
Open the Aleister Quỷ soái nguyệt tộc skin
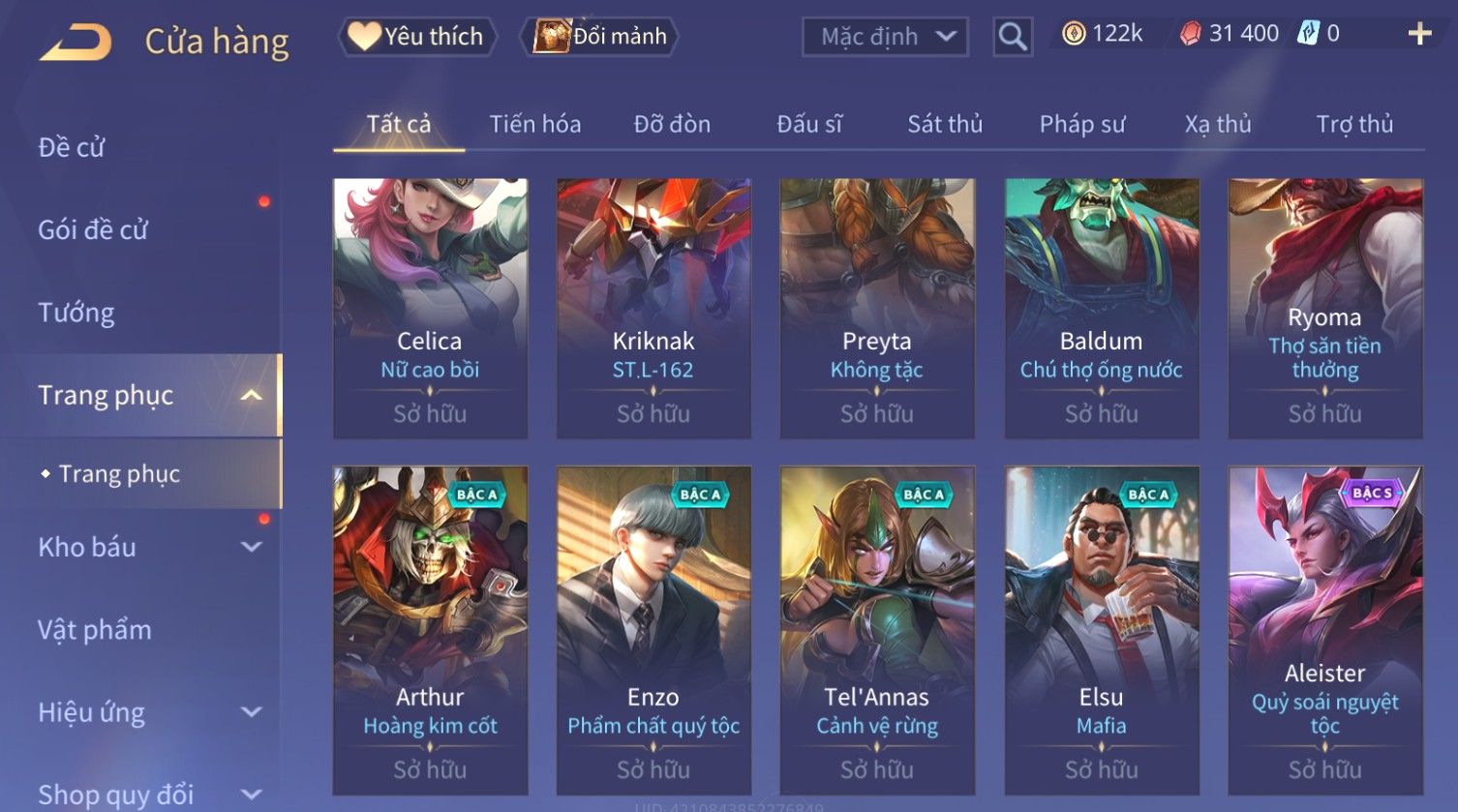pyautogui.click(x=1325, y=630)
